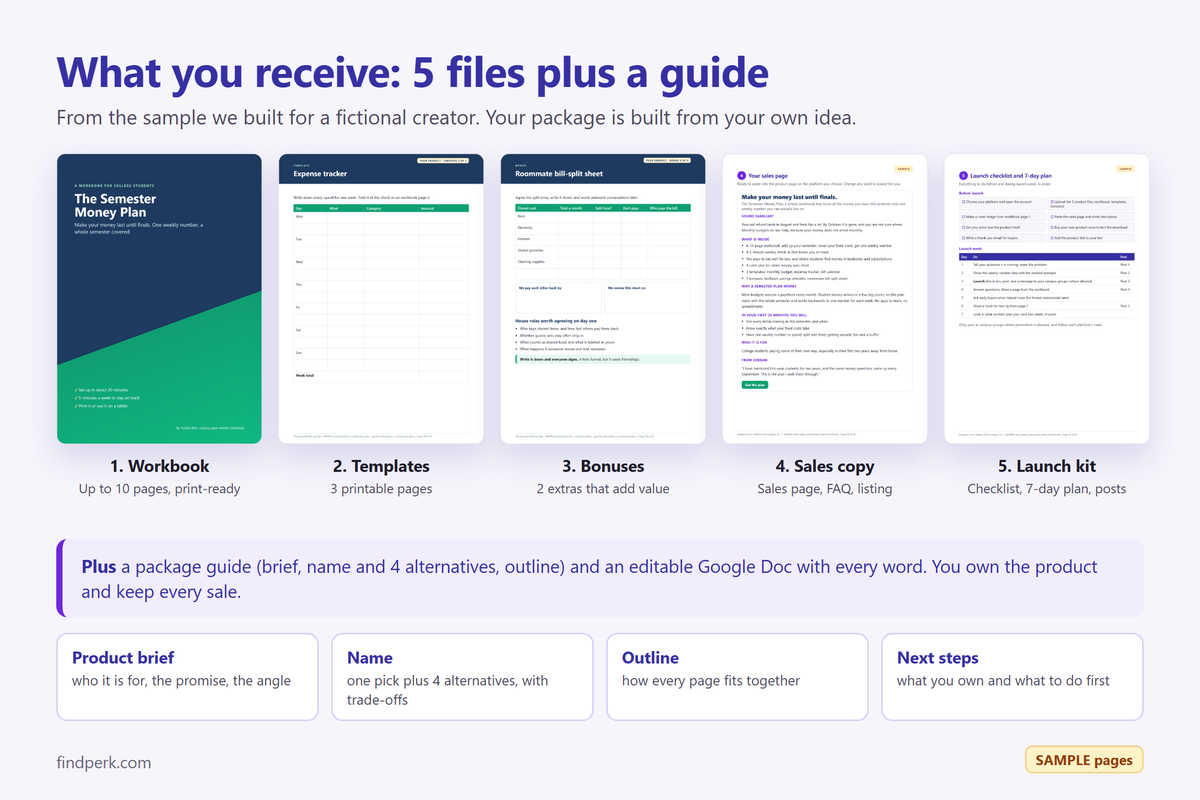Open the Roommate bill-split sheet page thumbnail
The height and width of the screenshot is (800, 1200).
[x=603, y=298]
